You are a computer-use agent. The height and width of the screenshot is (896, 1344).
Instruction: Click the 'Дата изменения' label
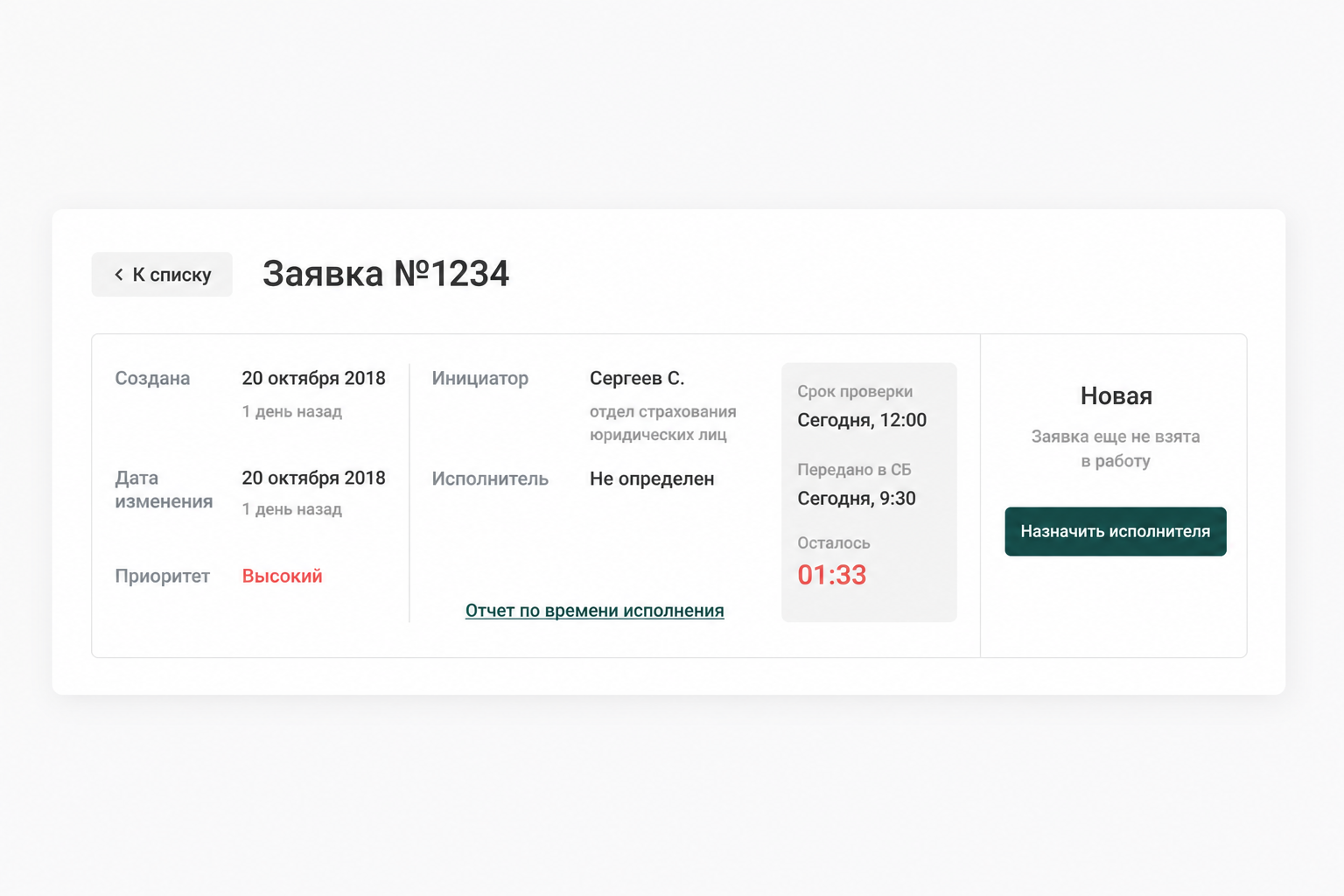pos(164,489)
